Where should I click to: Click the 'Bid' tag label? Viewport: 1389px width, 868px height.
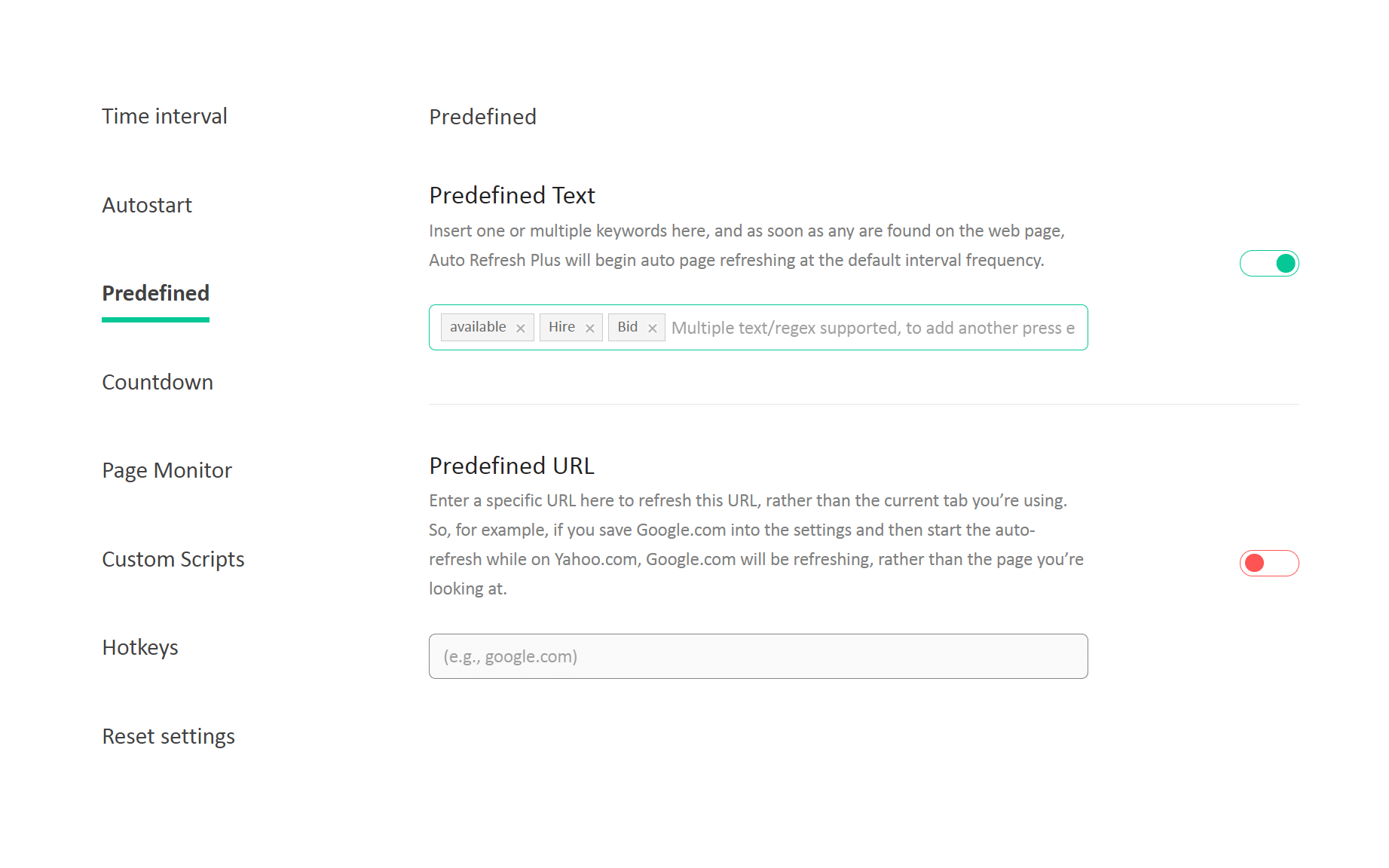click(627, 327)
